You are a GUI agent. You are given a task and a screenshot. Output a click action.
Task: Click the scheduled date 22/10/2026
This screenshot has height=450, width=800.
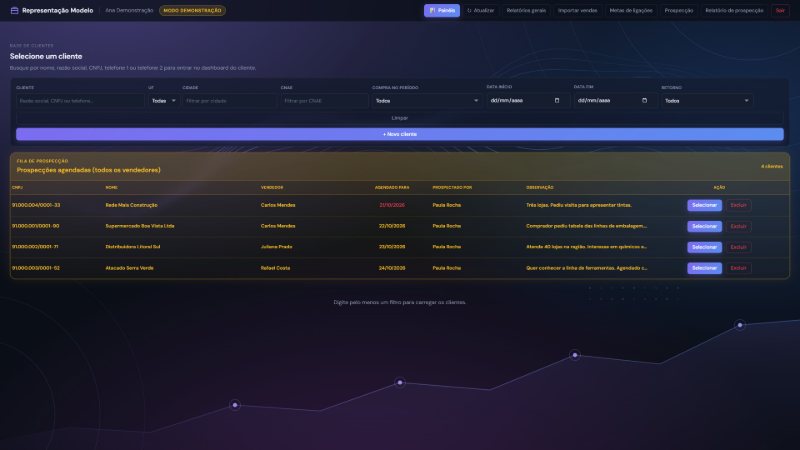click(x=392, y=226)
